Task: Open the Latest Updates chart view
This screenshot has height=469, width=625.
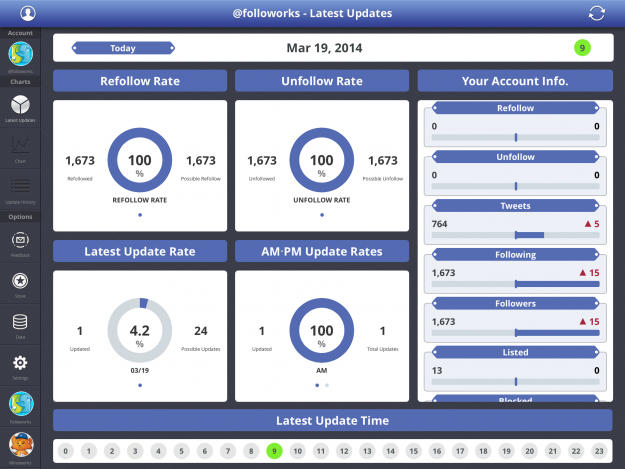Action: coord(20,106)
